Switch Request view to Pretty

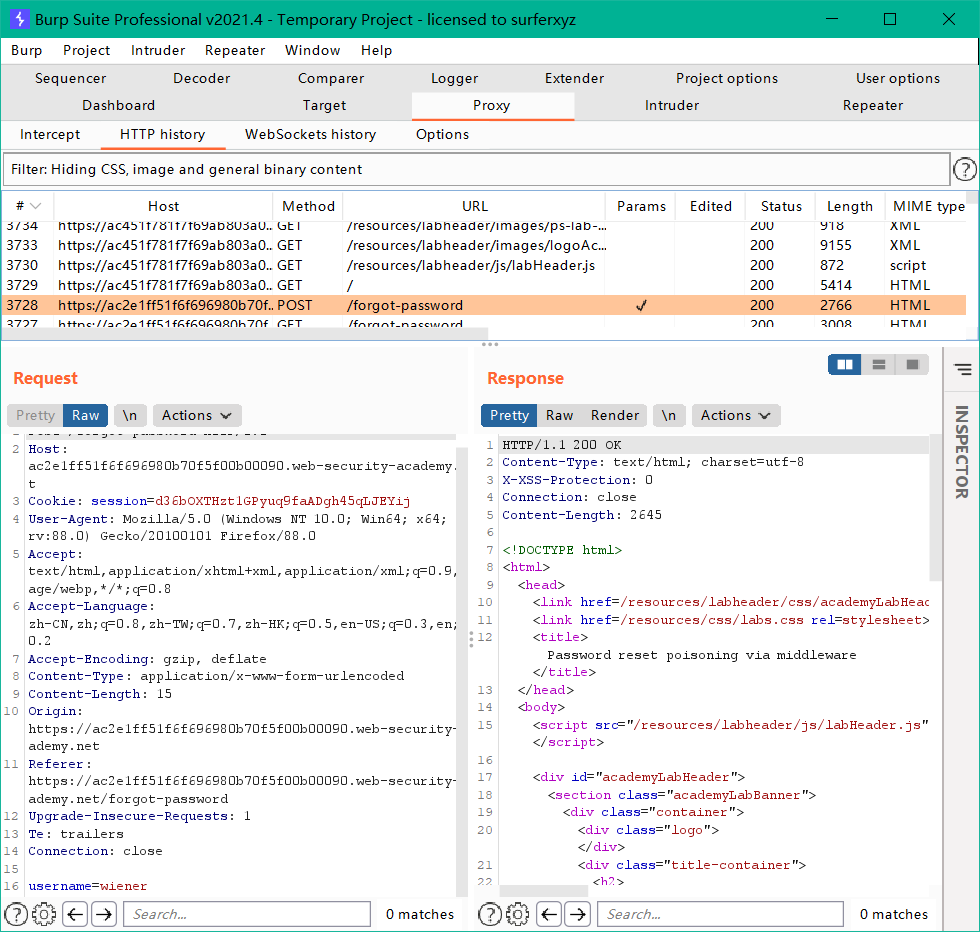point(36,415)
